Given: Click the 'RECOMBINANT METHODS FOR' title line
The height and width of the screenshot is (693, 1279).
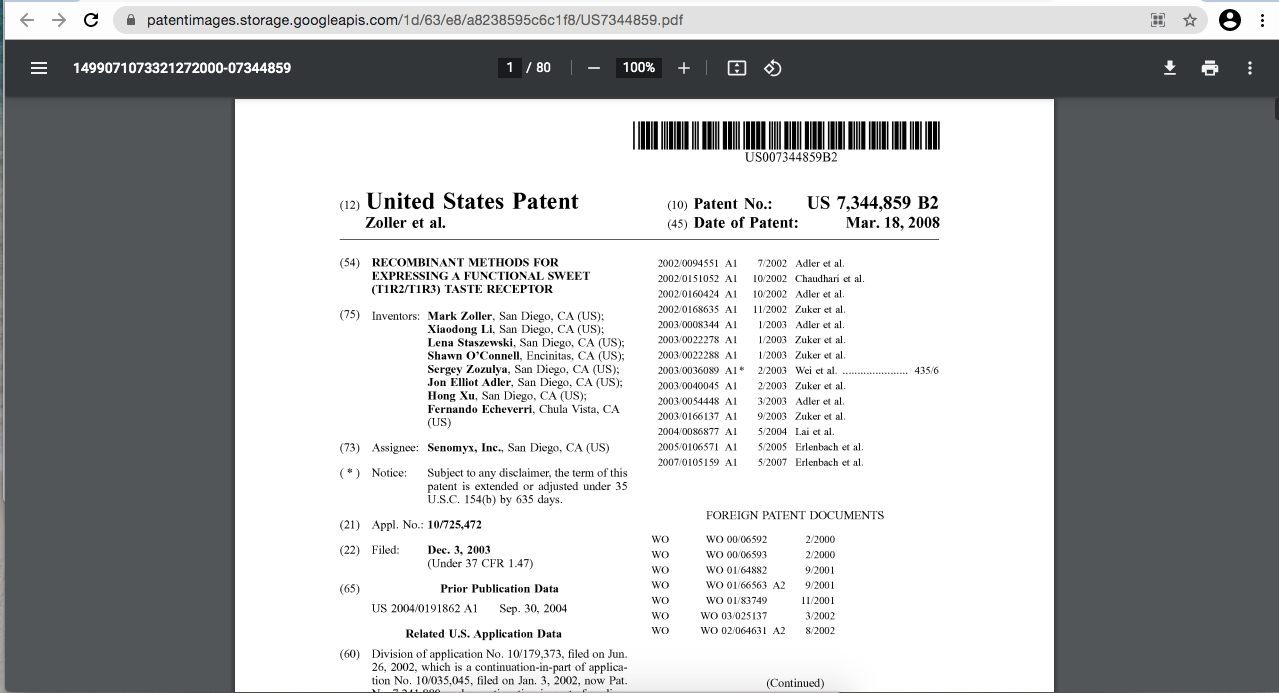Looking at the screenshot, I should (465, 262).
